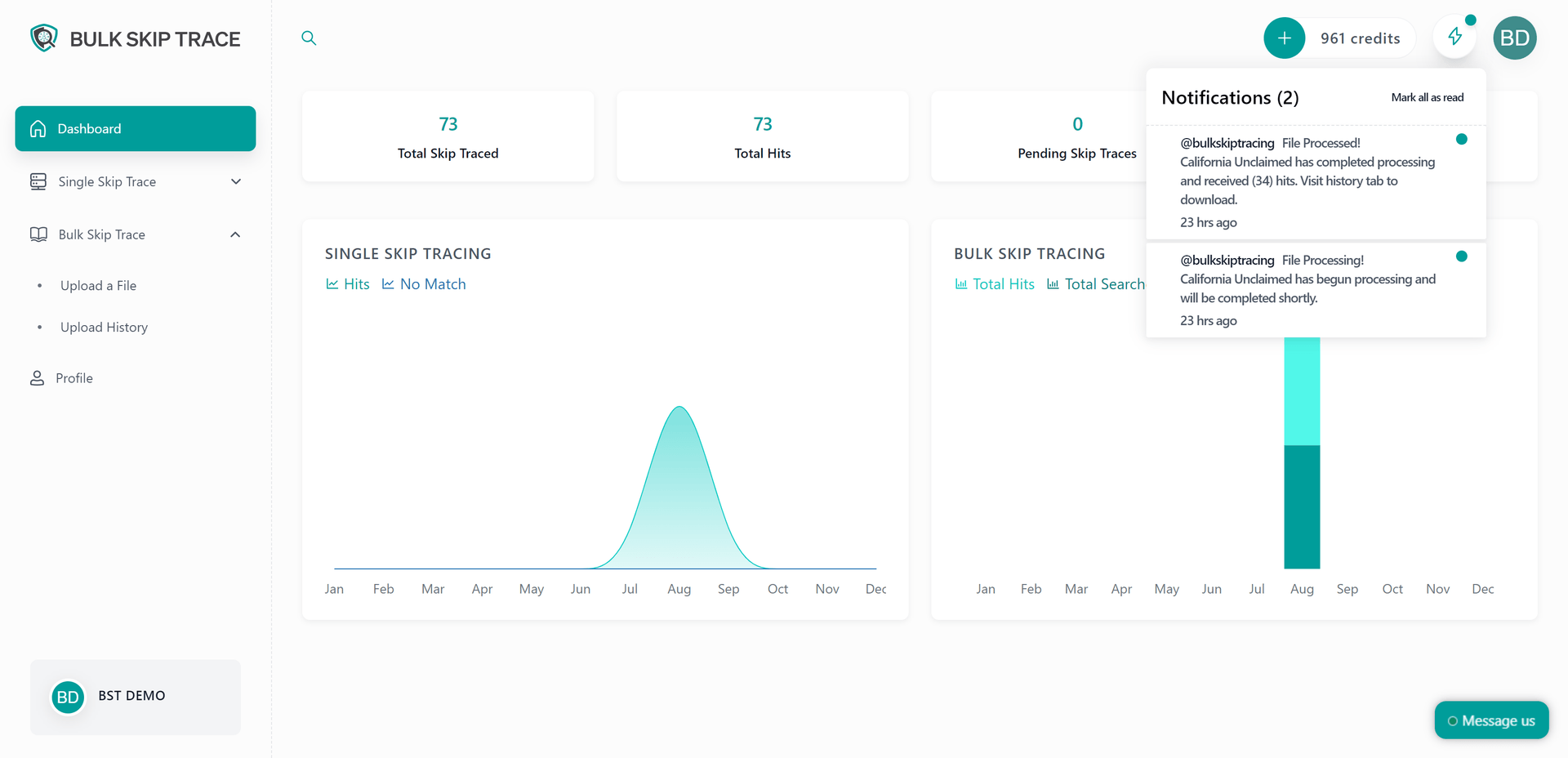
Task: Open the search magnifier icon
Action: coord(309,38)
